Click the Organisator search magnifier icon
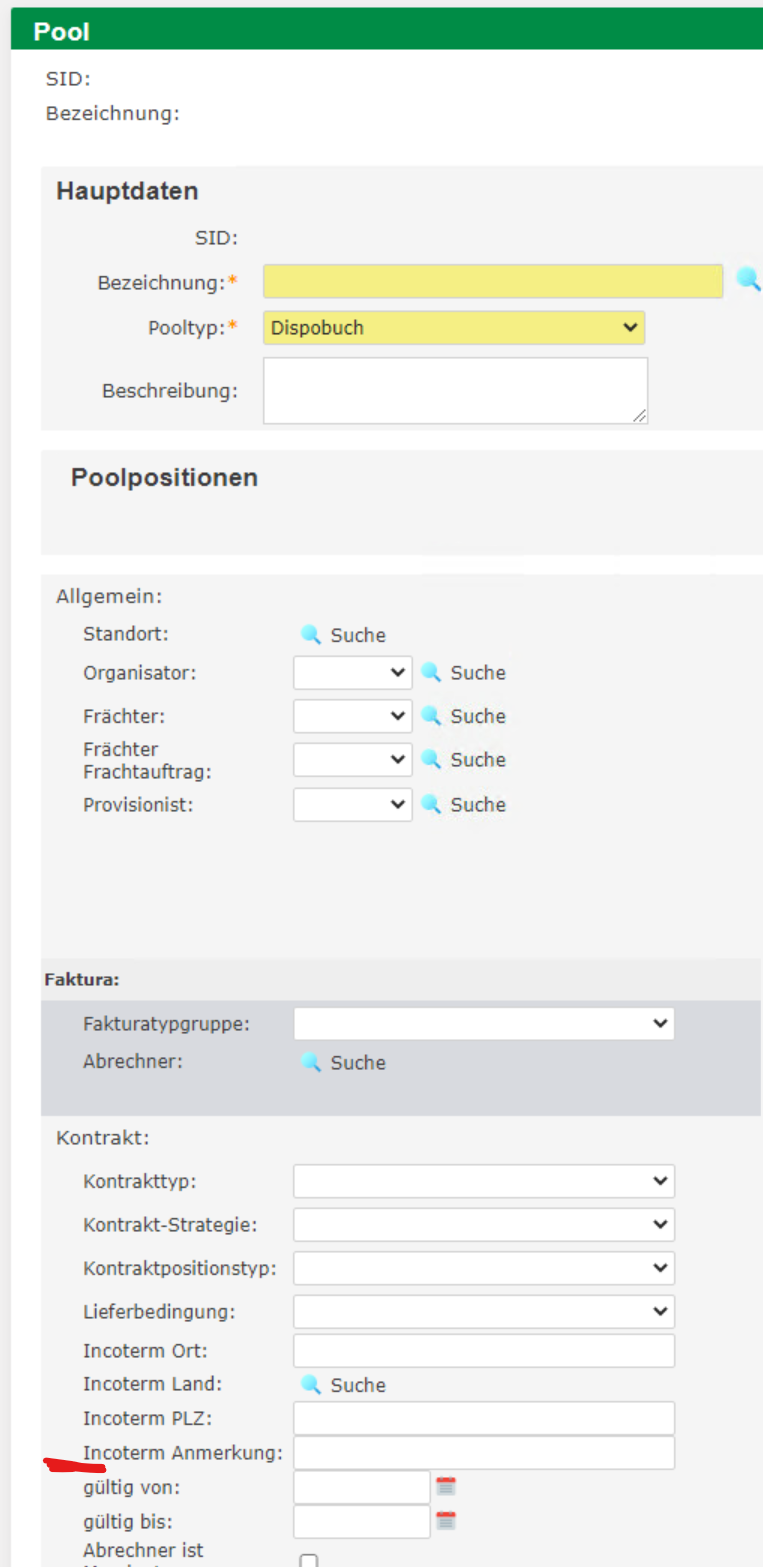This screenshot has height=1567, width=763. [x=431, y=672]
